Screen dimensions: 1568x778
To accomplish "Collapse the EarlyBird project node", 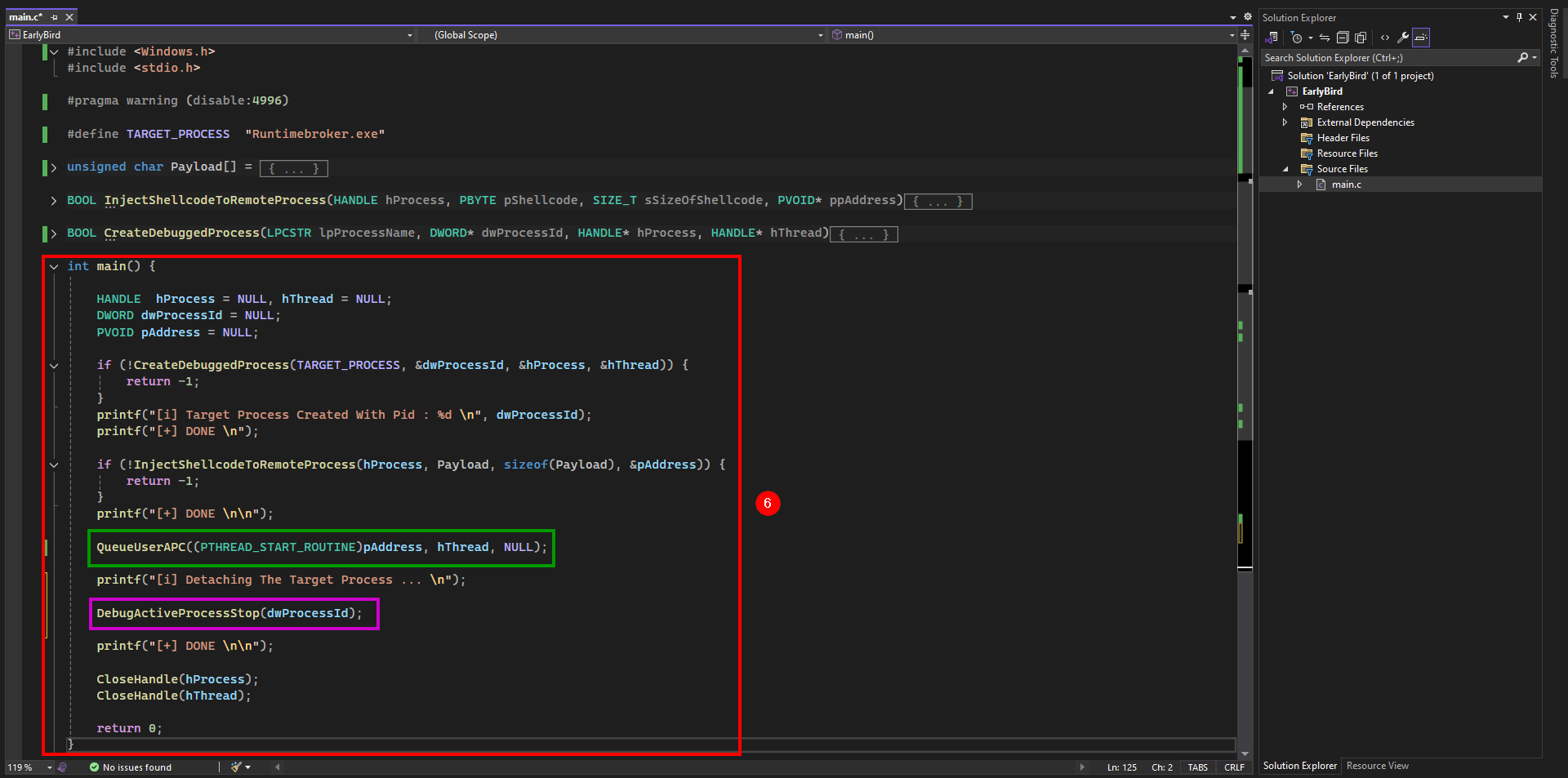I will pyautogui.click(x=1271, y=91).
